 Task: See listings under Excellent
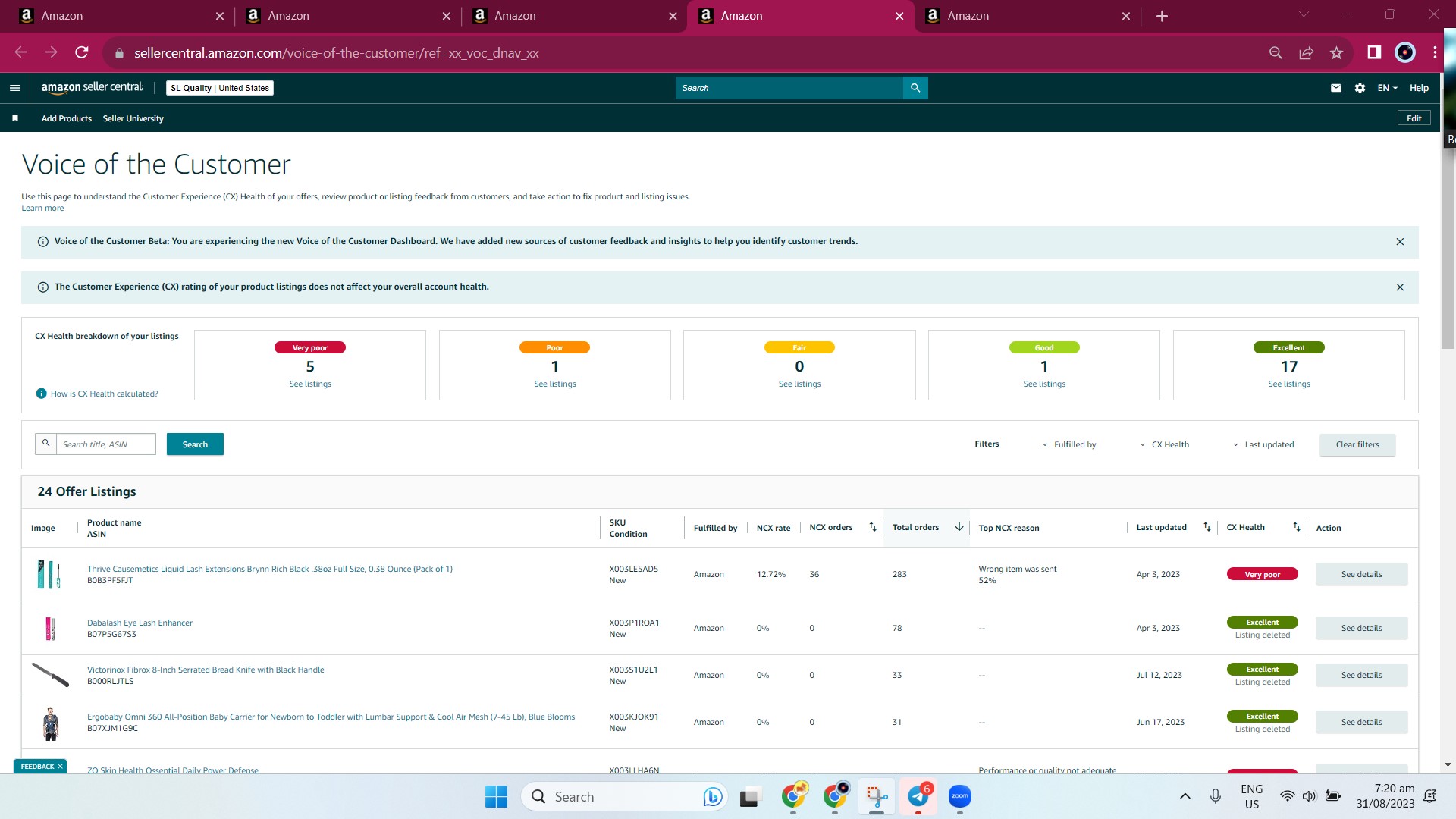point(1289,384)
